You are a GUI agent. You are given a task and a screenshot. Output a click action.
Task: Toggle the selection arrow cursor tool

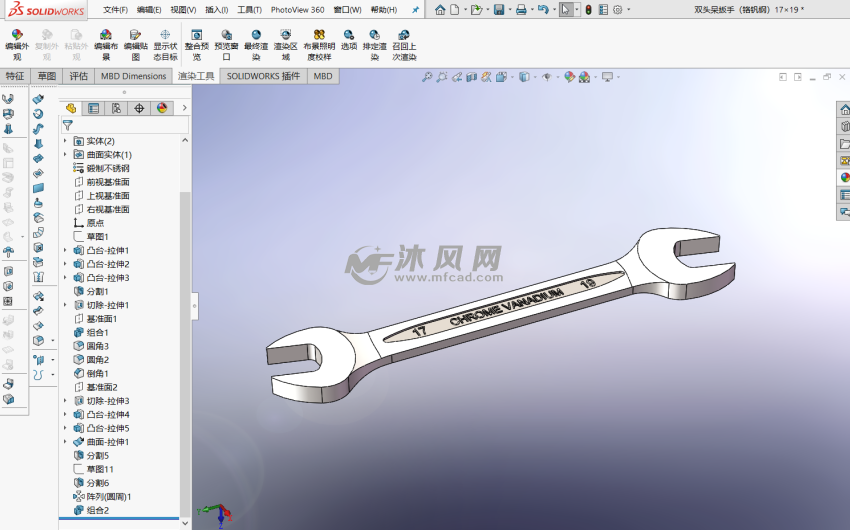click(x=566, y=10)
